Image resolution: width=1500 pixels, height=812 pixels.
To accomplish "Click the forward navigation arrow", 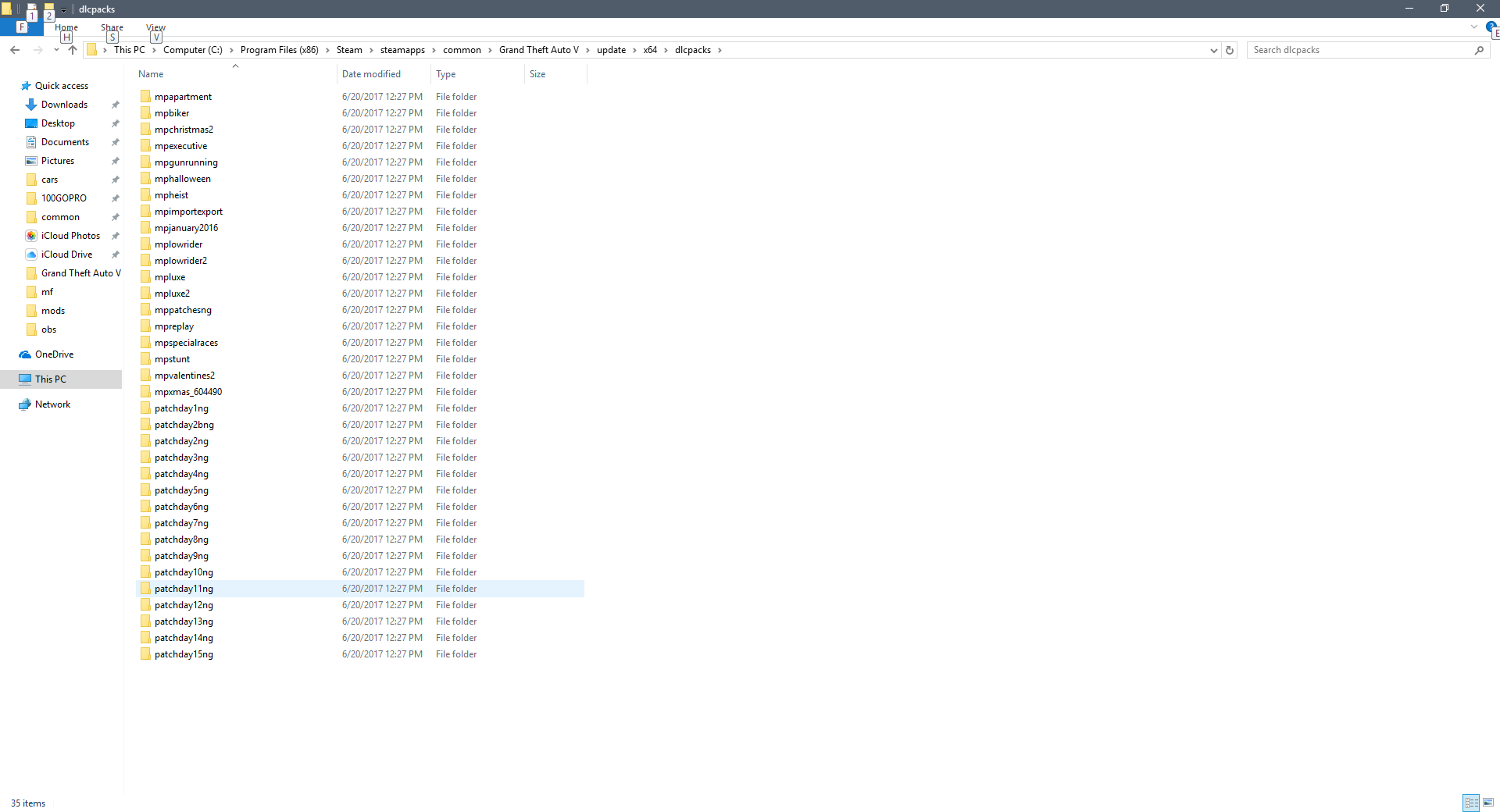I will [x=37, y=50].
